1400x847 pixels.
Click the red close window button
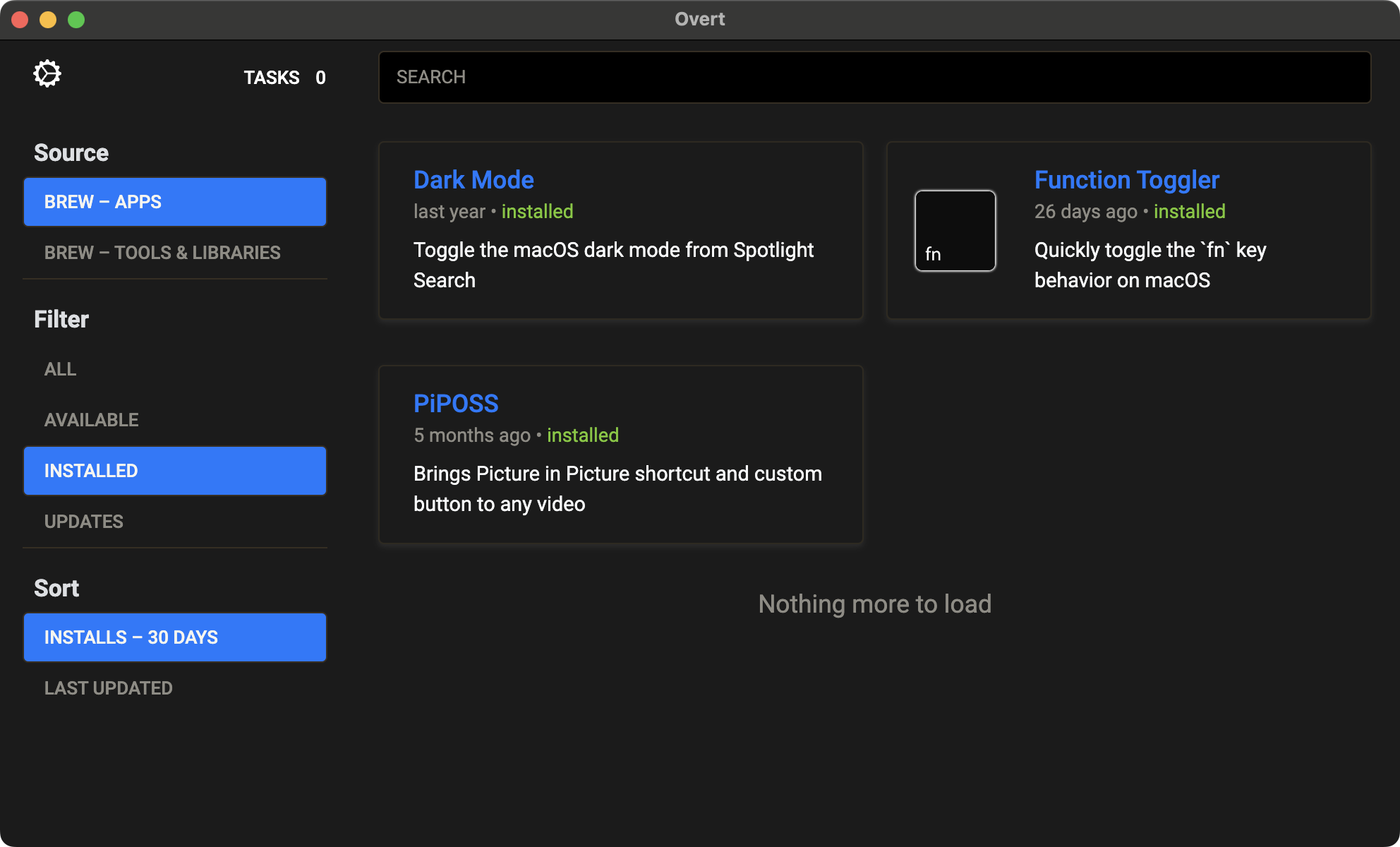(x=20, y=20)
